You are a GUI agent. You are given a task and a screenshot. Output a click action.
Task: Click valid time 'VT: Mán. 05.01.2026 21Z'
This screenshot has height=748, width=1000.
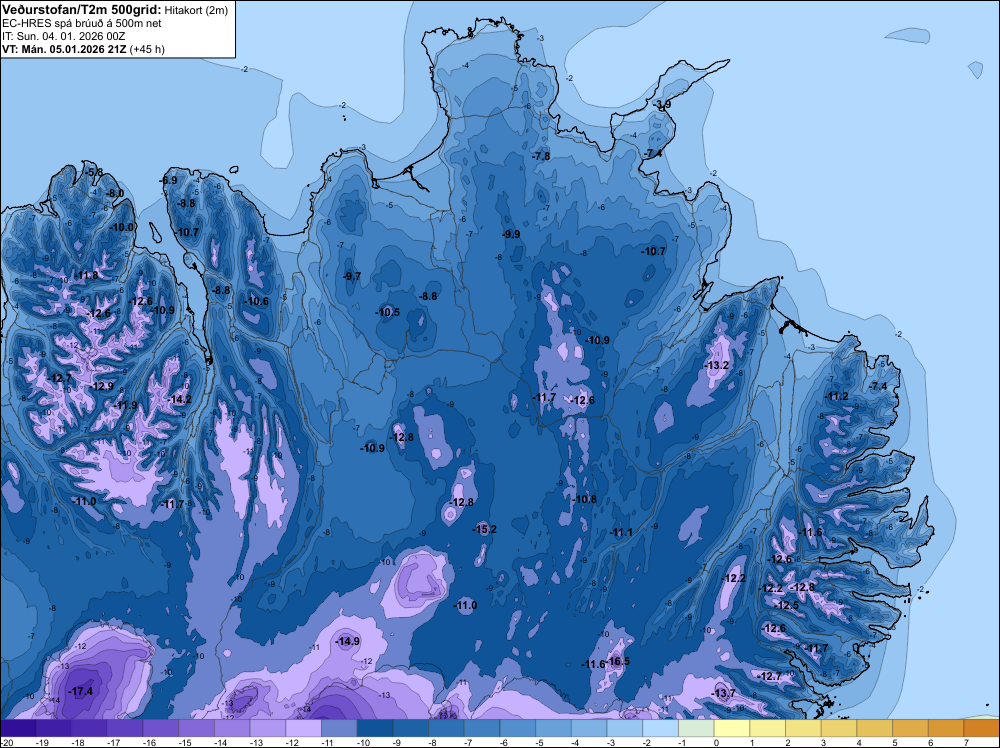[64, 49]
